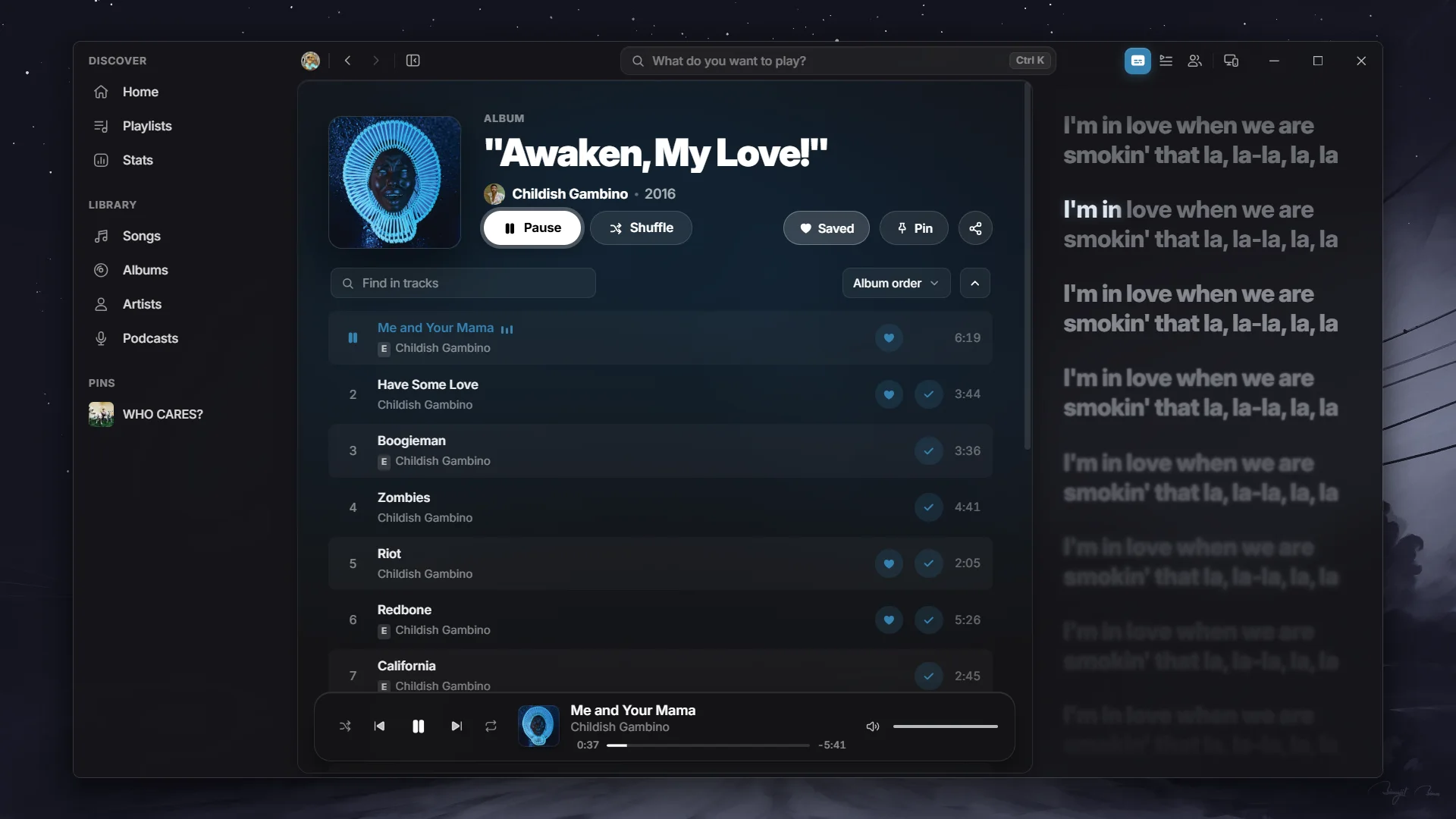Pause playback in the player bar
Image resolution: width=1456 pixels, height=819 pixels.
point(418,726)
